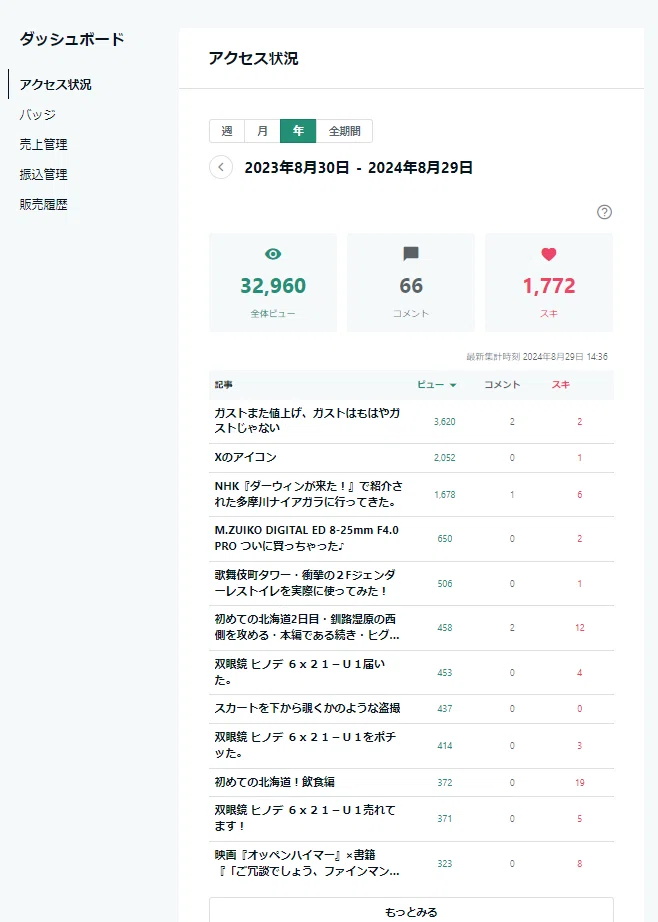The height and width of the screenshot is (922, 658).
Task: Select the 全期間 period tab
Action: [x=344, y=131]
